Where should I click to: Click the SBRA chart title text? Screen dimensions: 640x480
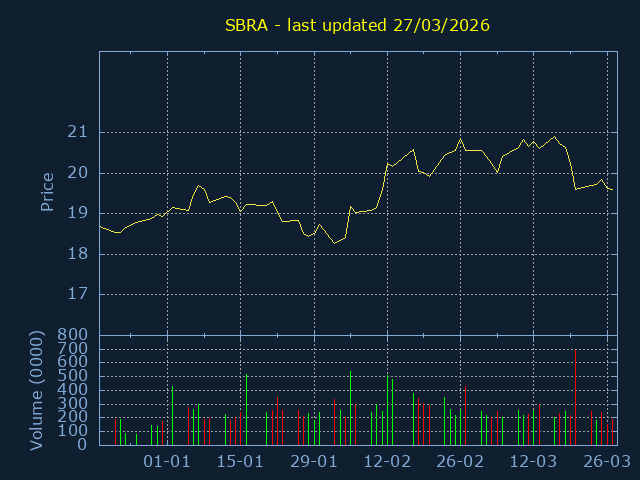(x=357, y=24)
